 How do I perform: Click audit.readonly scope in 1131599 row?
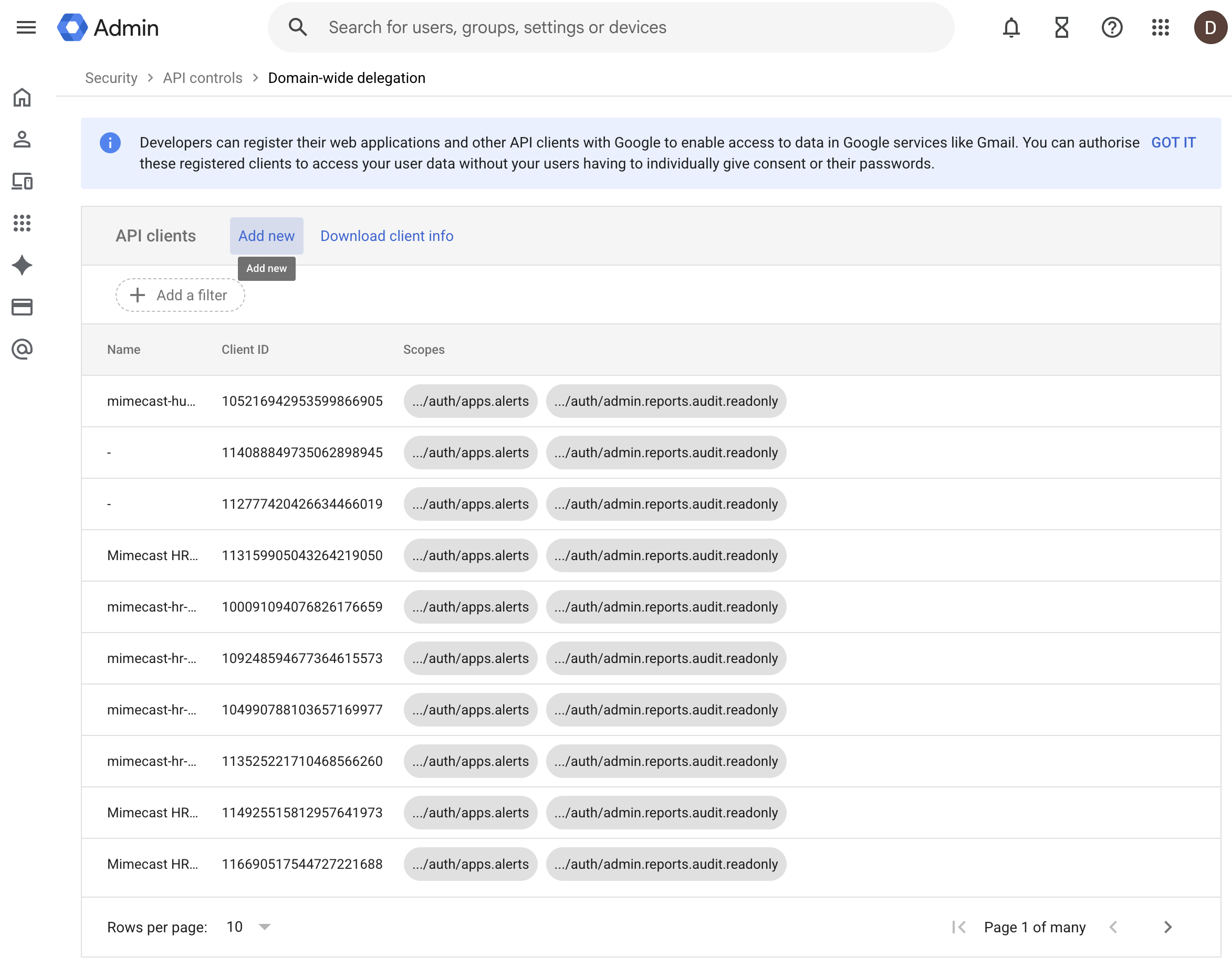click(x=666, y=555)
